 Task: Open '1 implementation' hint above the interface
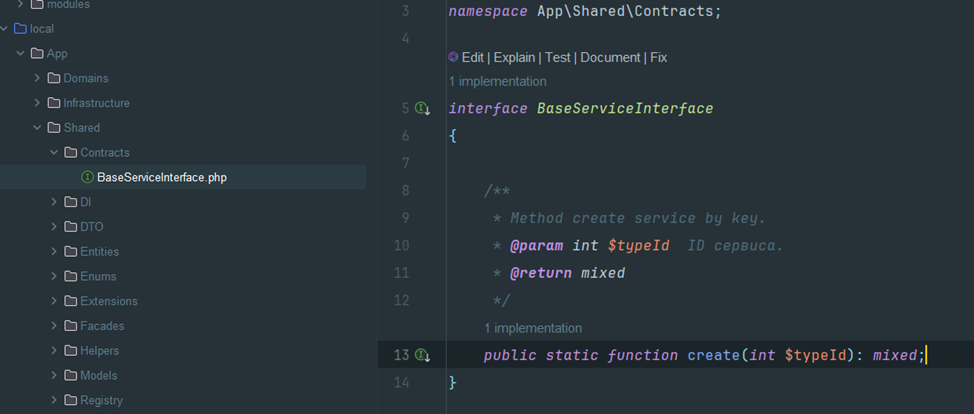[x=498, y=81]
